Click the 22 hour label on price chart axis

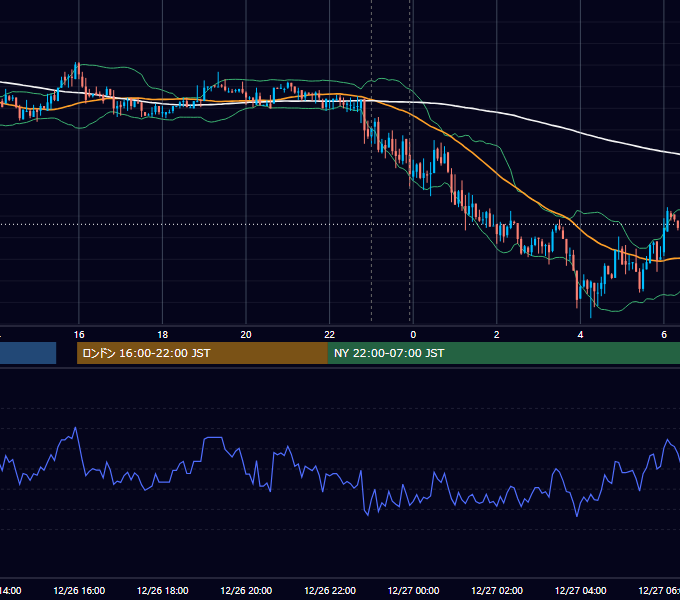[x=330, y=335]
